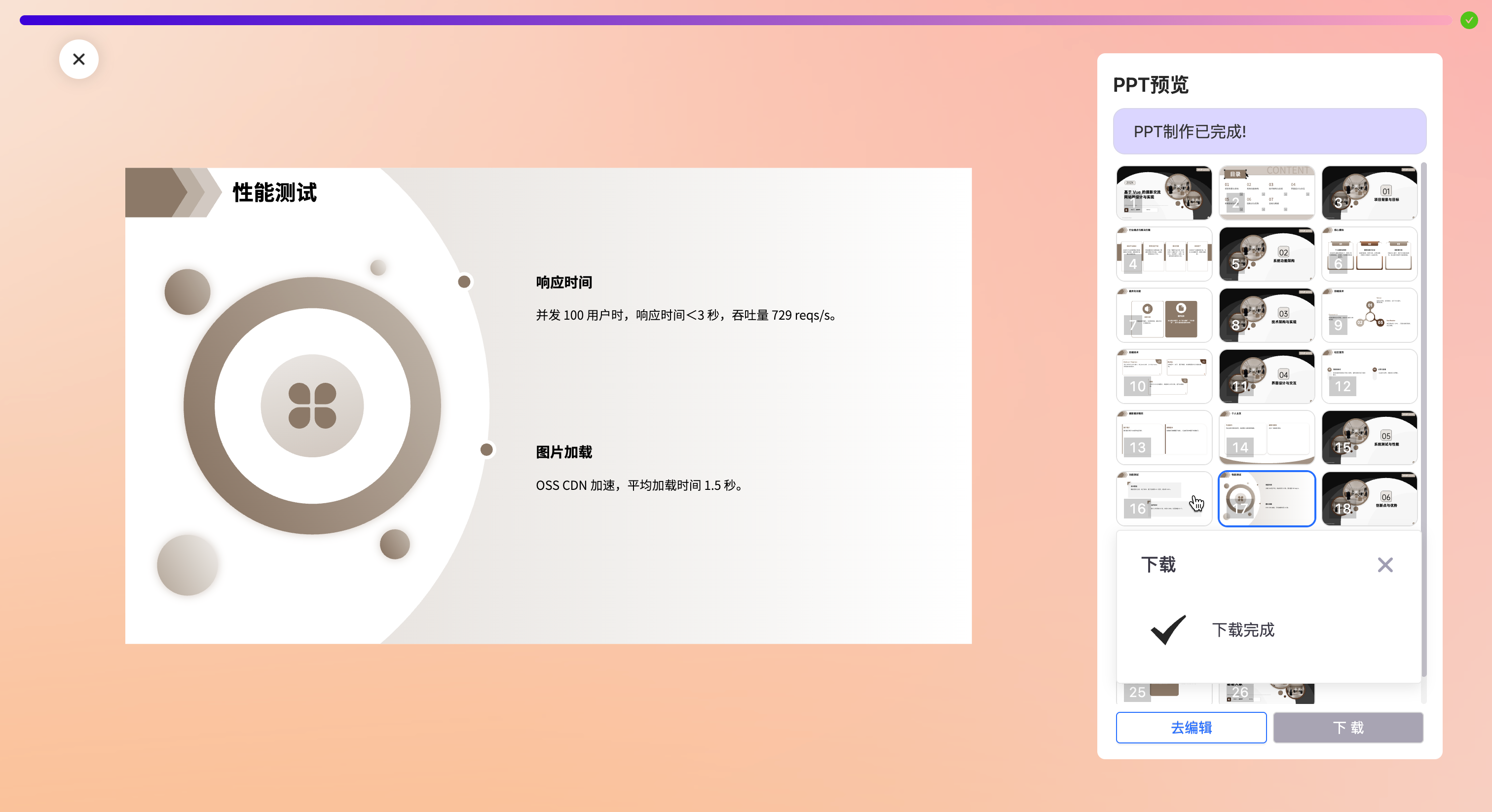Select slide 13 thumbnail
This screenshot has width=1492, height=812.
1163,438
